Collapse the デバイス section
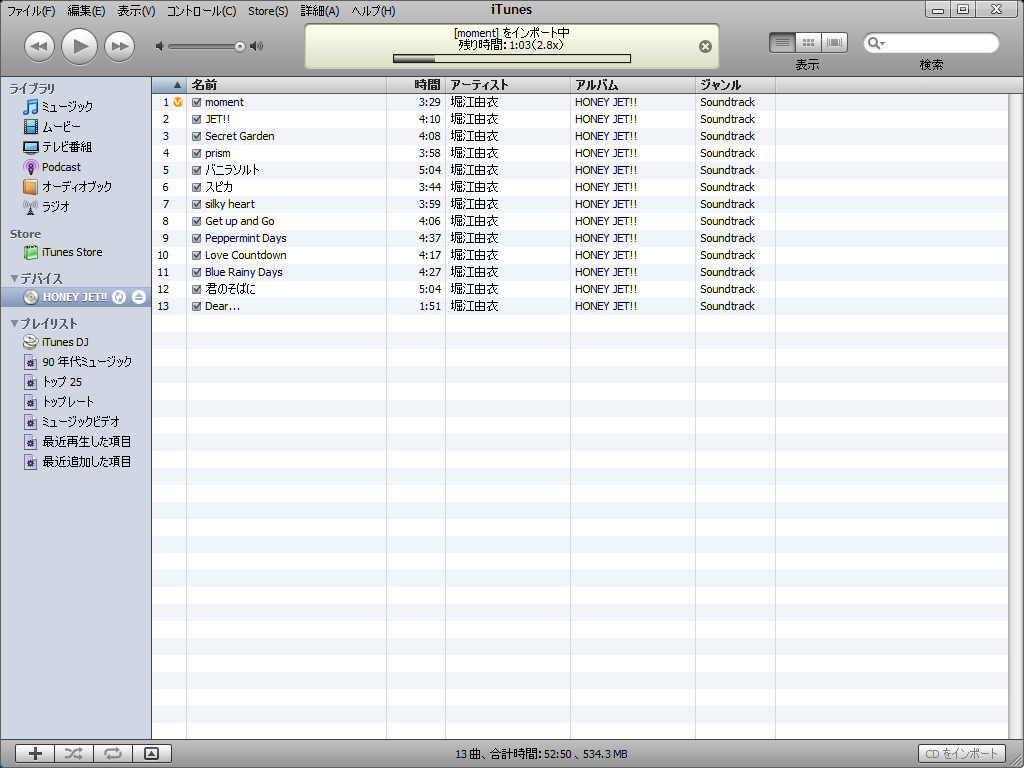 coord(14,279)
